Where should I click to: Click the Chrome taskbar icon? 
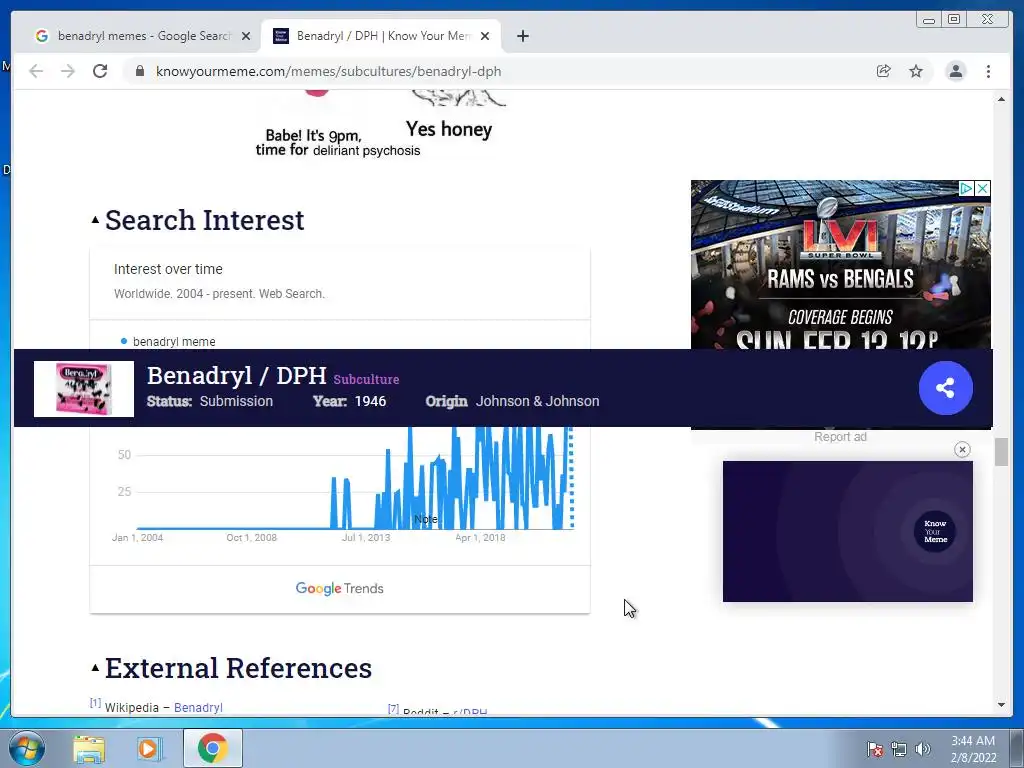pyautogui.click(x=212, y=748)
